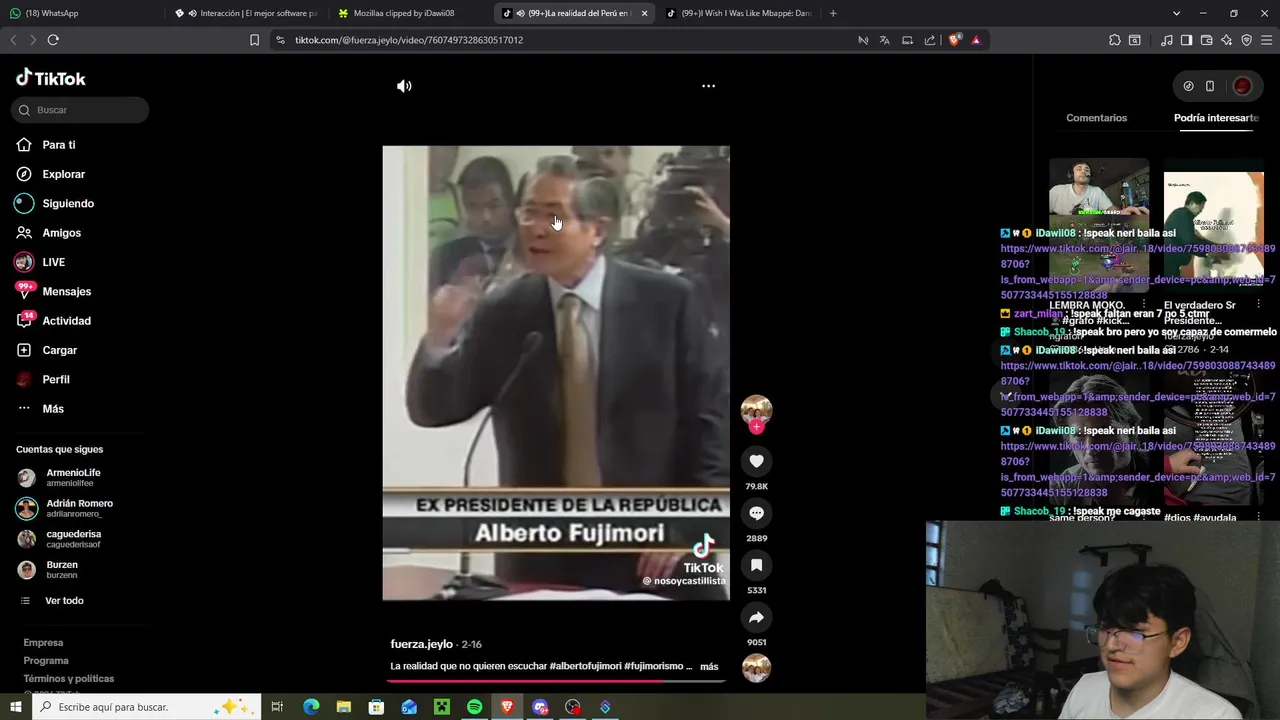Image resolution: width=1280 pixels, height=720 pixels.
Task: Switch to 'I Wish I Was Like Mbappé' tab
Action: pos(740,13)
